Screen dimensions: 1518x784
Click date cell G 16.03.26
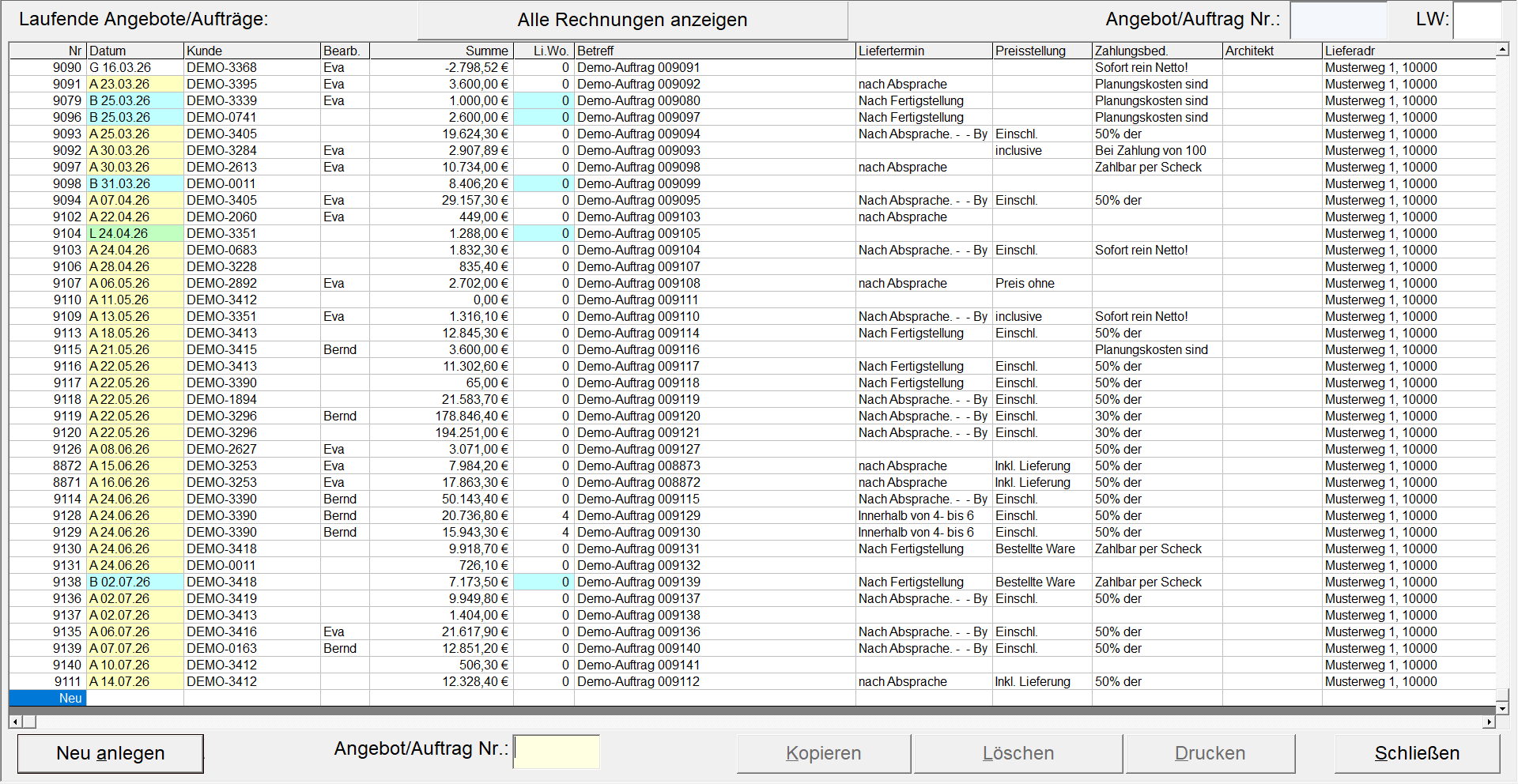click(134, 68)
